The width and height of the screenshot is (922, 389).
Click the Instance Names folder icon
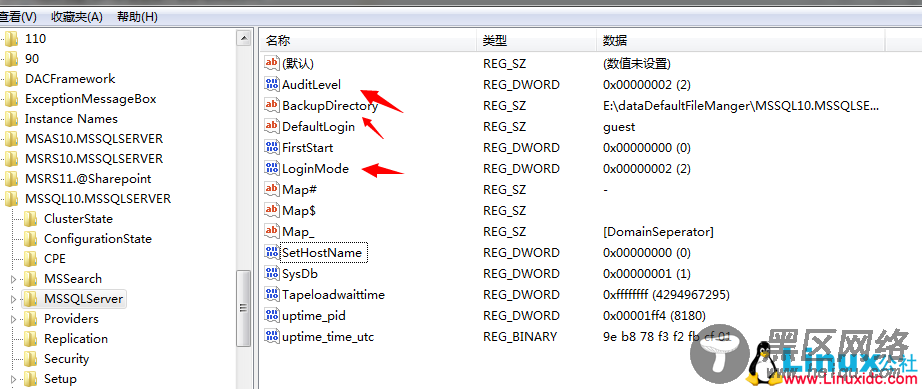pyautogui.click(x=12, y=119)
